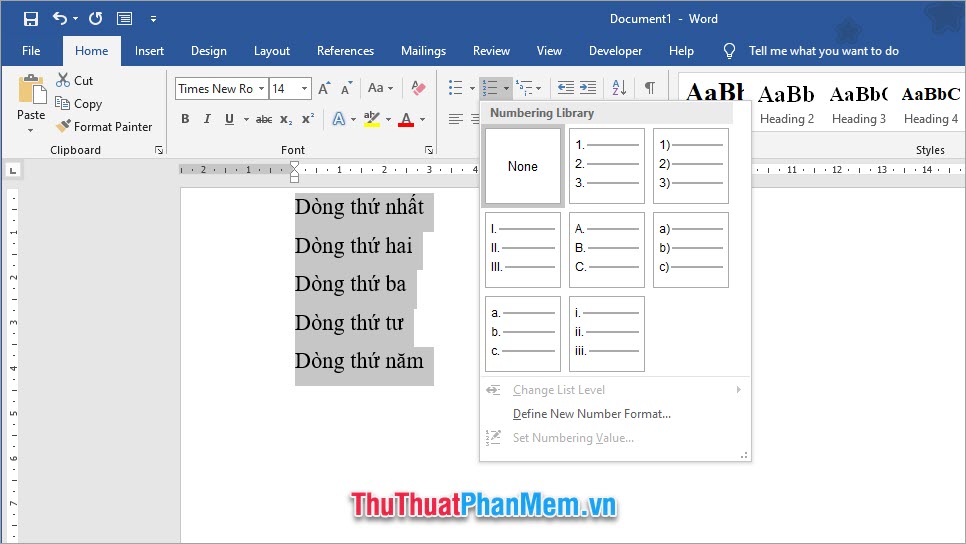Apply red font color
The image size is (966, 544).
pos(406,119)
